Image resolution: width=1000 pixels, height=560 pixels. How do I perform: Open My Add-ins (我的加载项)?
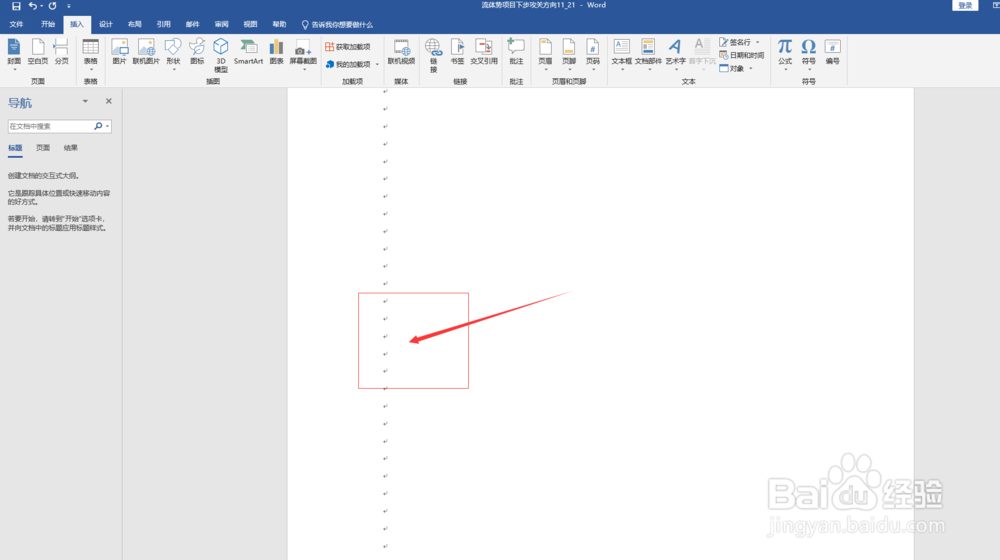(x=351, y=64)
